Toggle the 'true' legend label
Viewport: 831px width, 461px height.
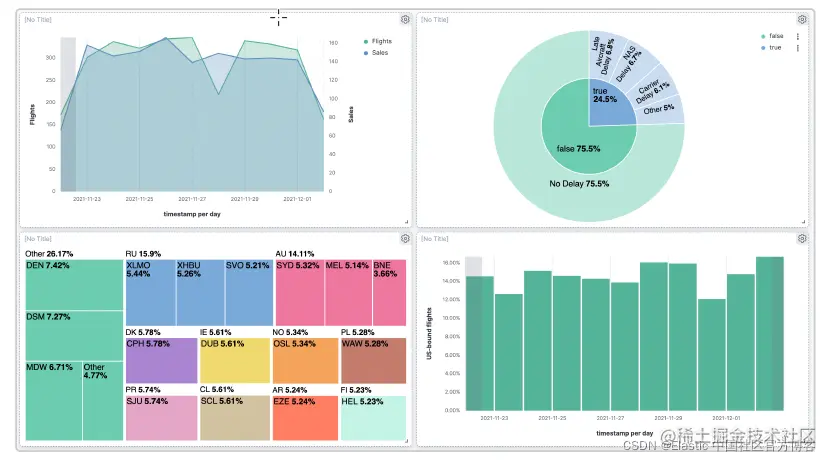[x=775, y=48]
